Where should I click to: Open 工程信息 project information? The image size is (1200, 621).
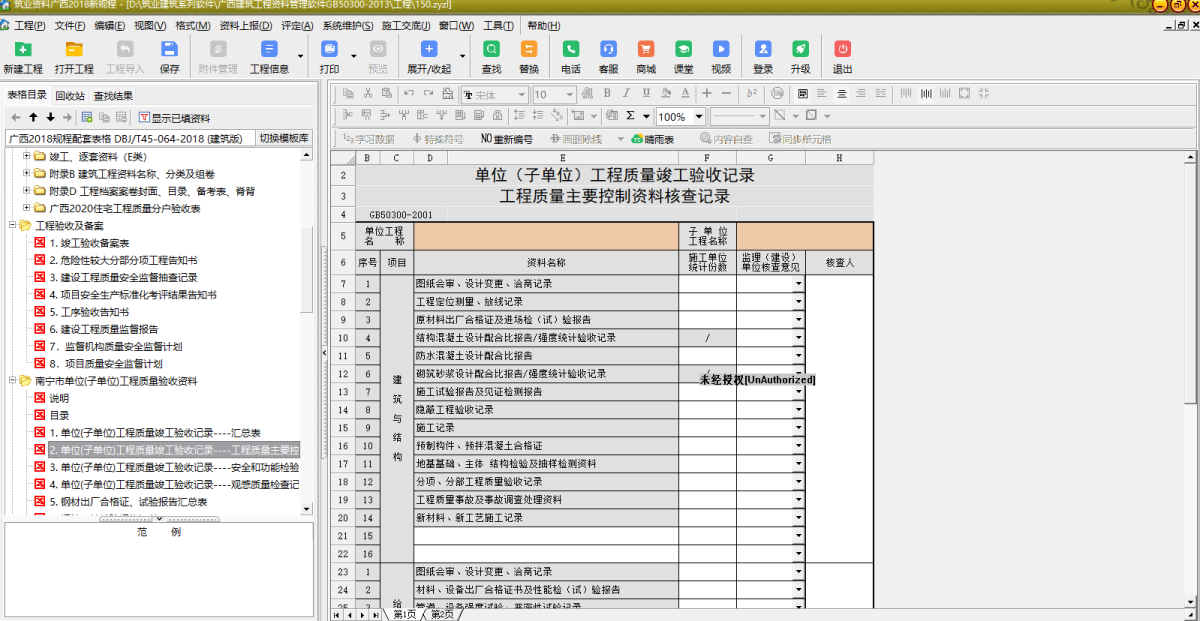269,56
